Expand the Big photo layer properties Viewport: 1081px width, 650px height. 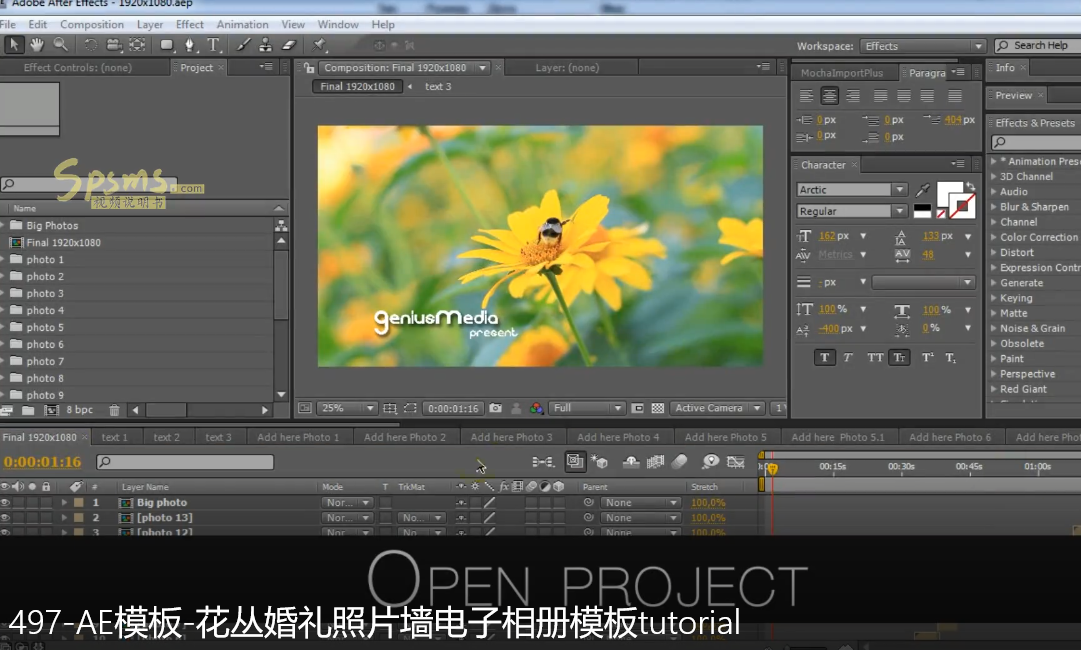coord(63,502)
